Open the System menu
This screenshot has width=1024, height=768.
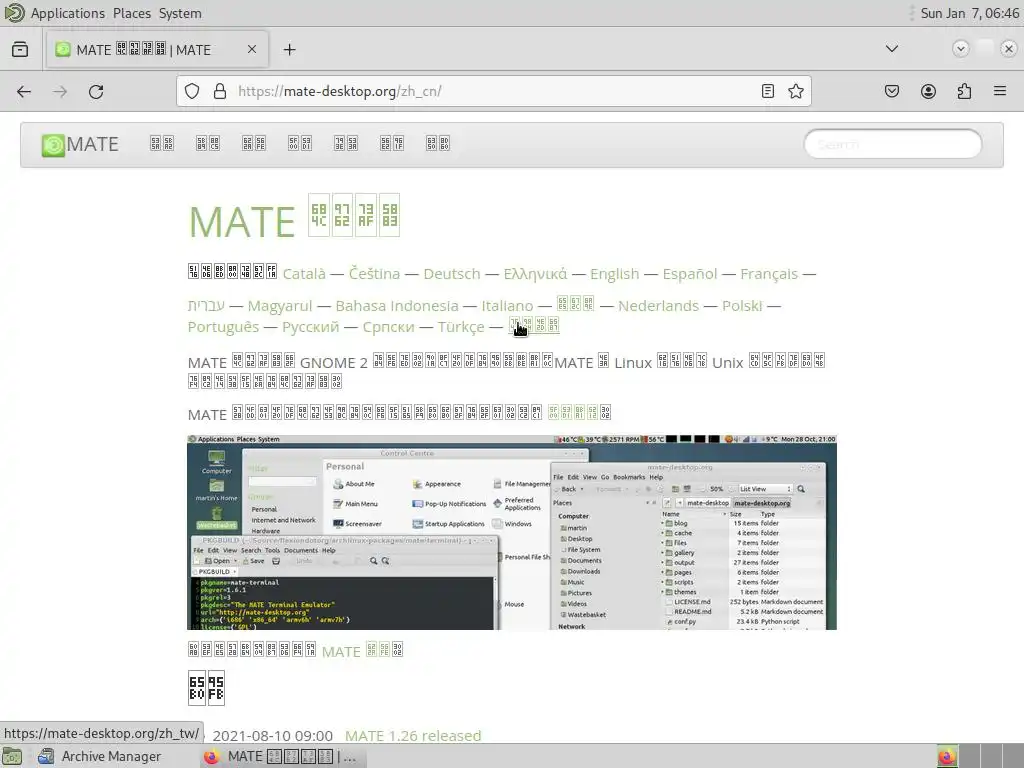coord(180,13)
